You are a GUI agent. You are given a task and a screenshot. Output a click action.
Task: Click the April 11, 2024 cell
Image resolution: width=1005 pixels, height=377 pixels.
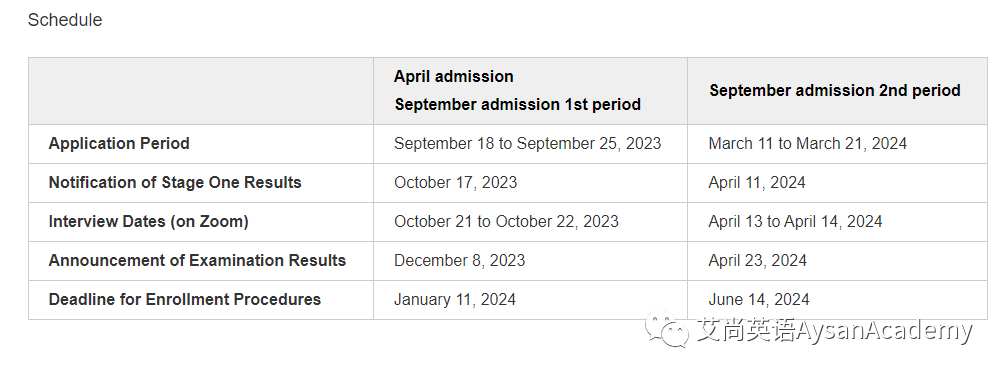[x=757, y=182]
